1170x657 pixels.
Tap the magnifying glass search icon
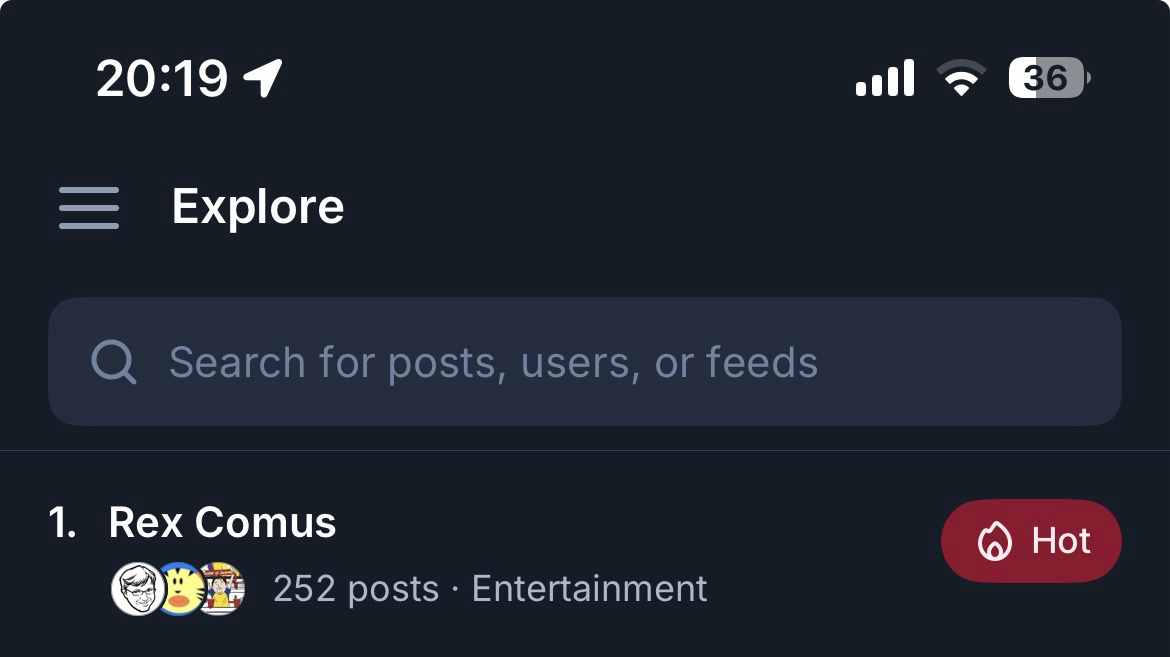click(113, 362)
